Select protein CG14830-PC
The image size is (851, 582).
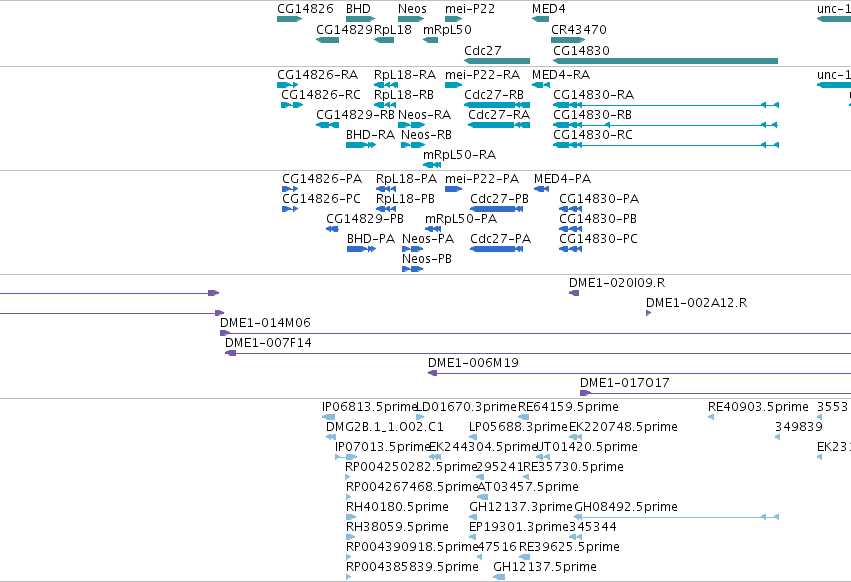599,239
